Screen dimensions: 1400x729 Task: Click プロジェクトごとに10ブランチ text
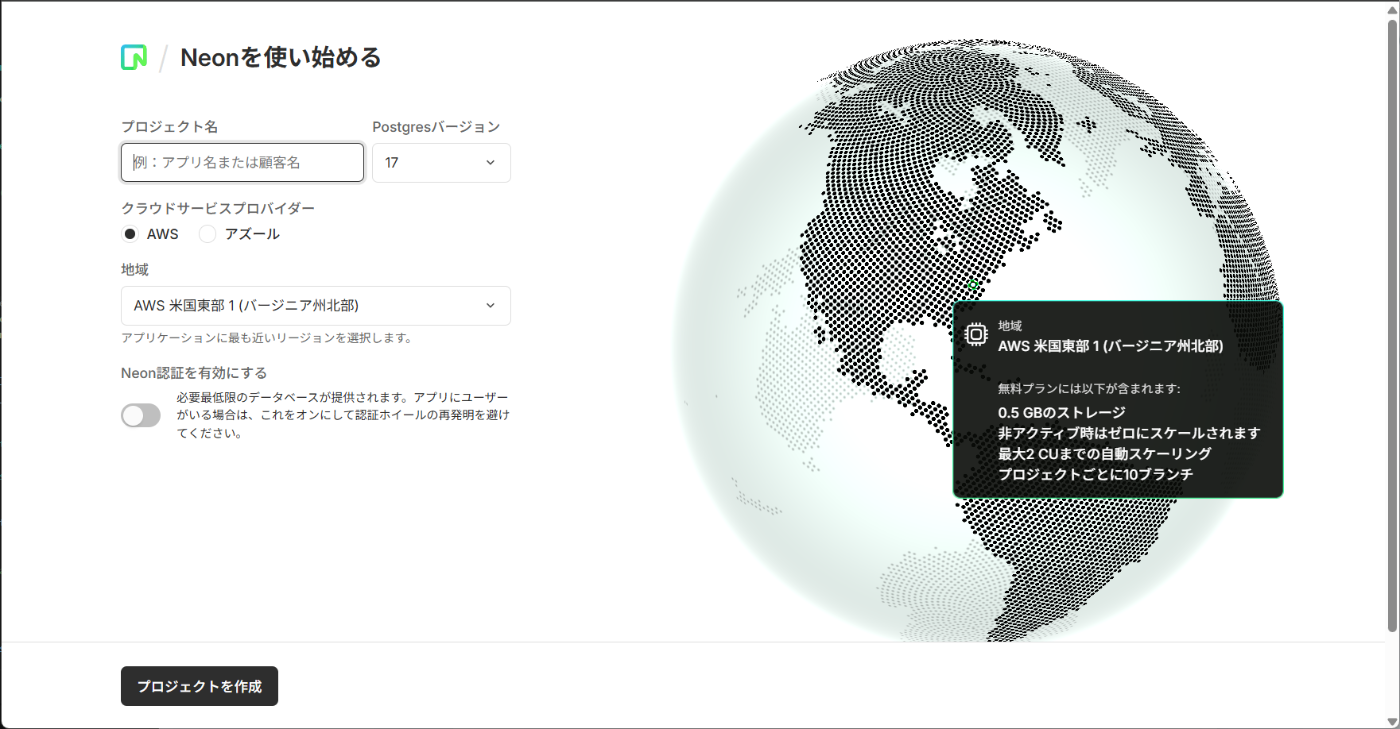click(x=1096, y=475)
